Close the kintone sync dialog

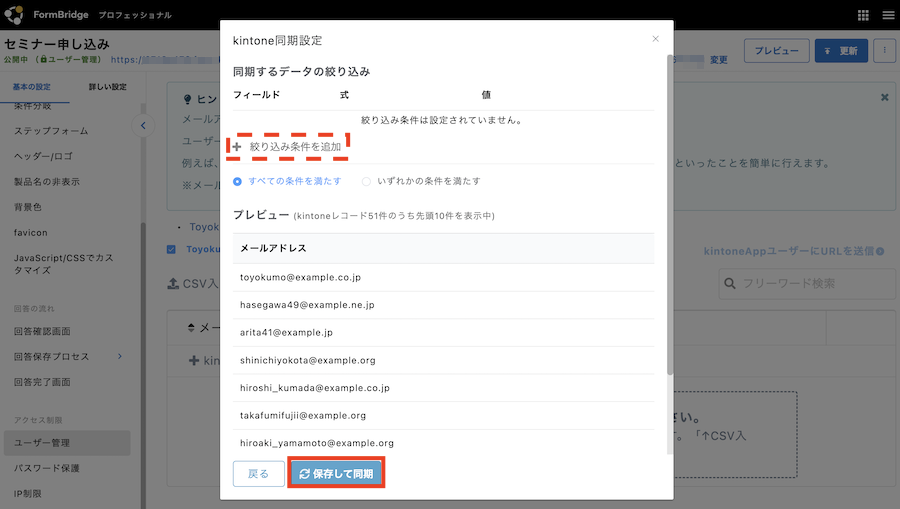656,39
